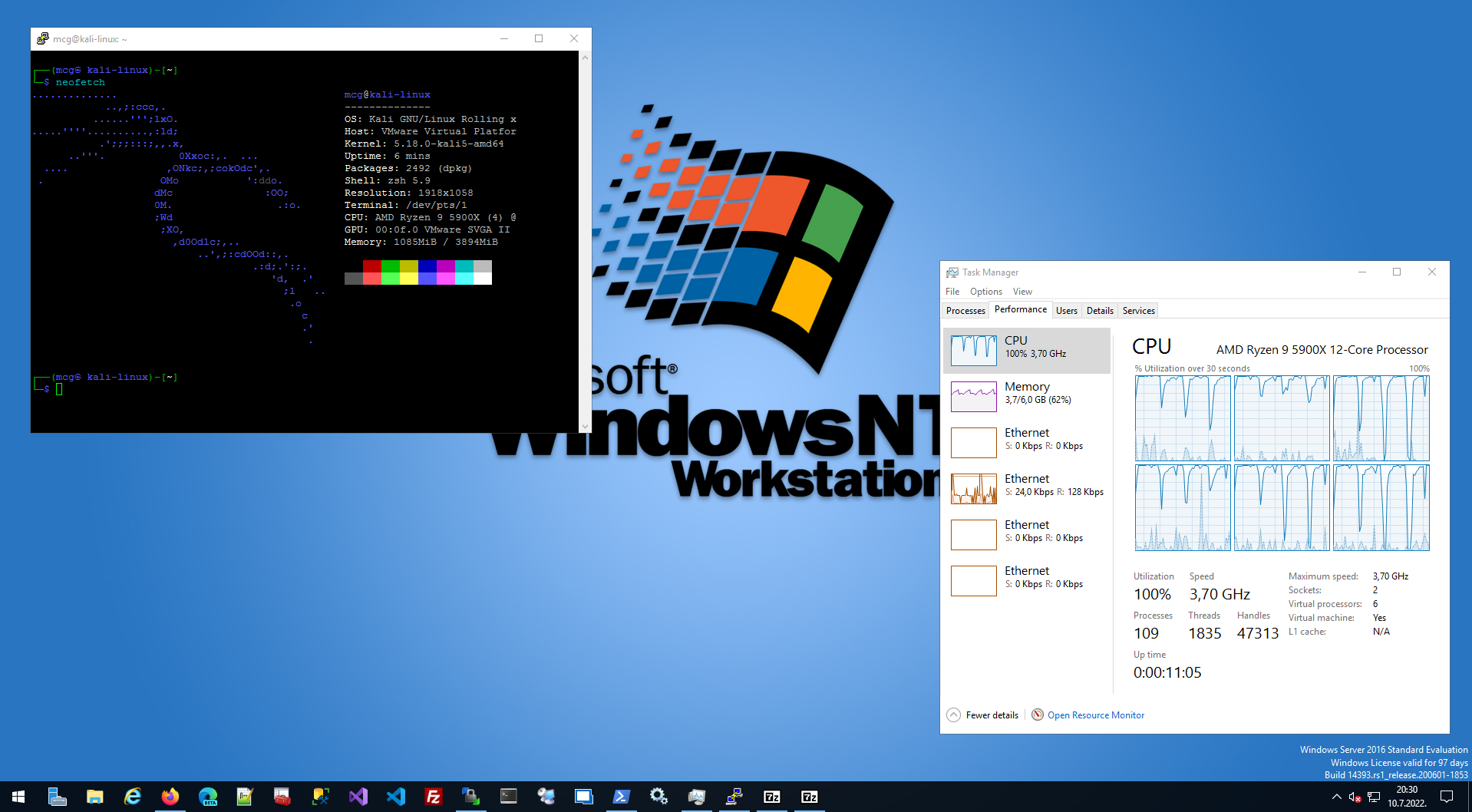
Task: Open the Details tab
Action: [x=1100, y=311]
